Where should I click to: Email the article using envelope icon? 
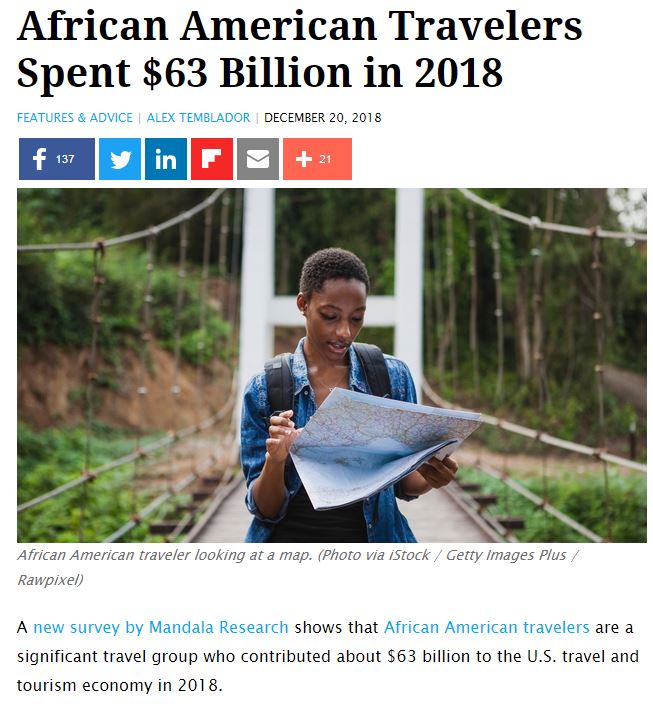point(258,159)
